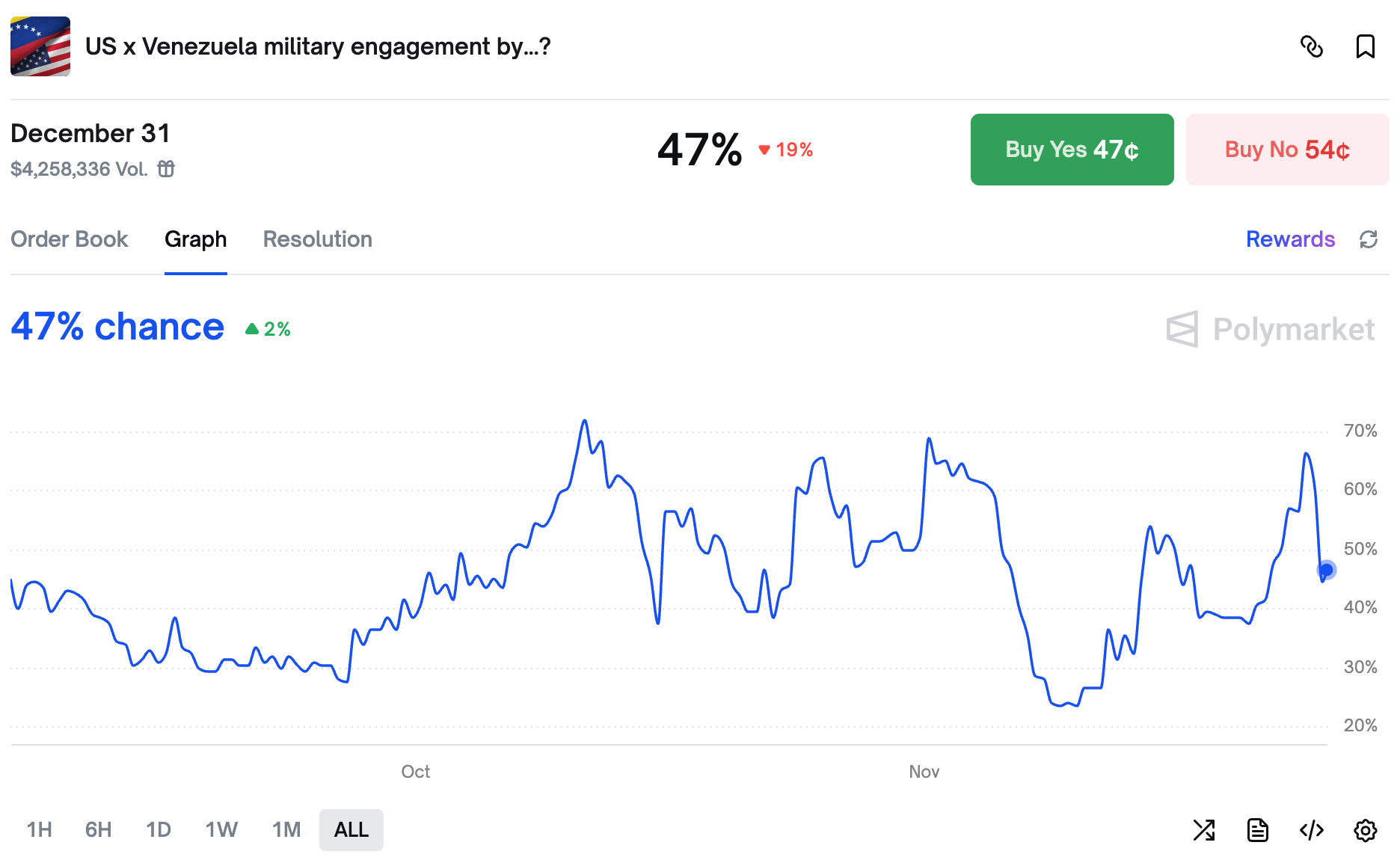Select the 1D time range
Screen dimensions: 1400x860
point(159,830)
